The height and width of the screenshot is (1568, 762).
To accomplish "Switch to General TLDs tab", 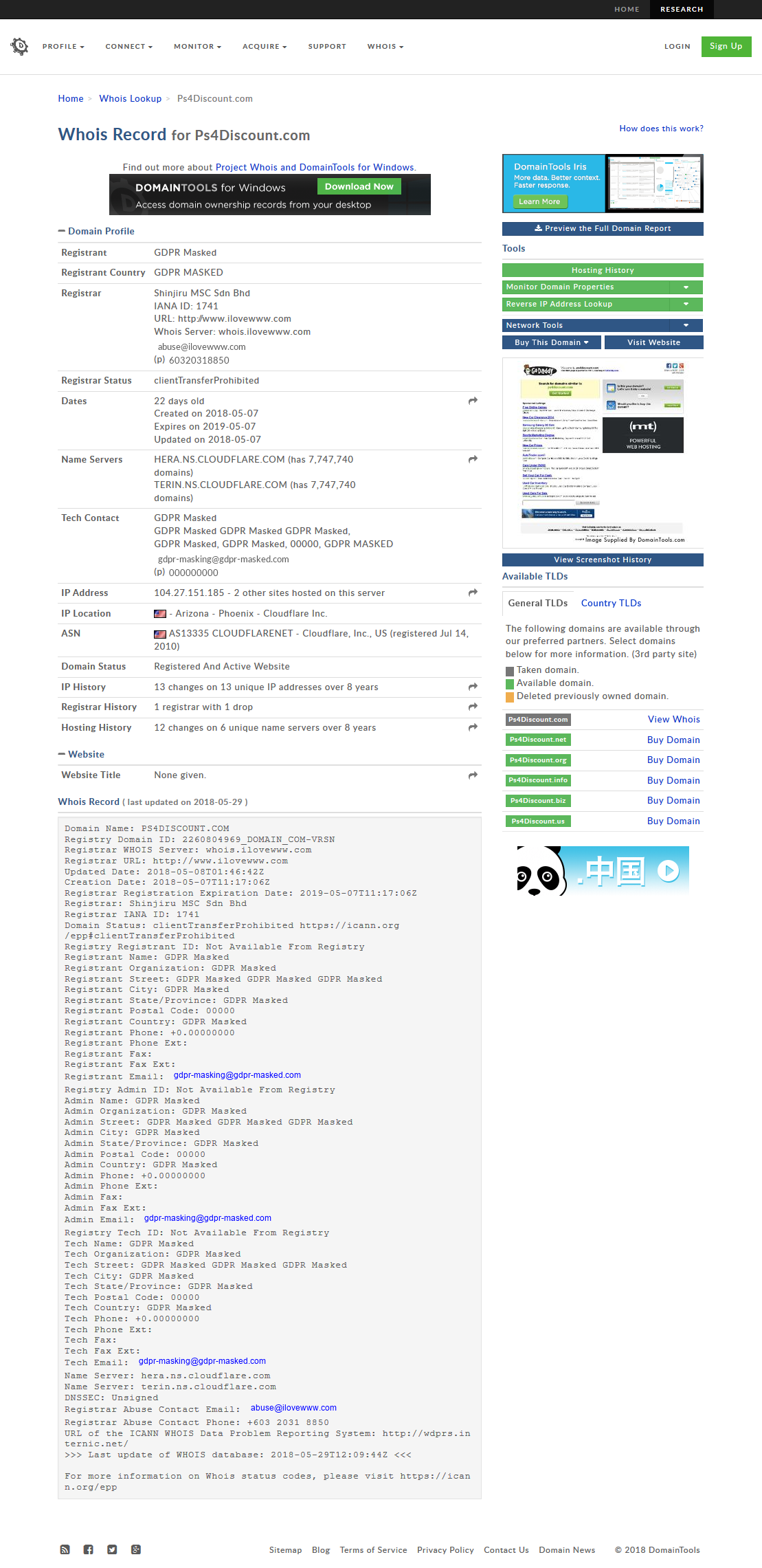I will tap(538, 603).
